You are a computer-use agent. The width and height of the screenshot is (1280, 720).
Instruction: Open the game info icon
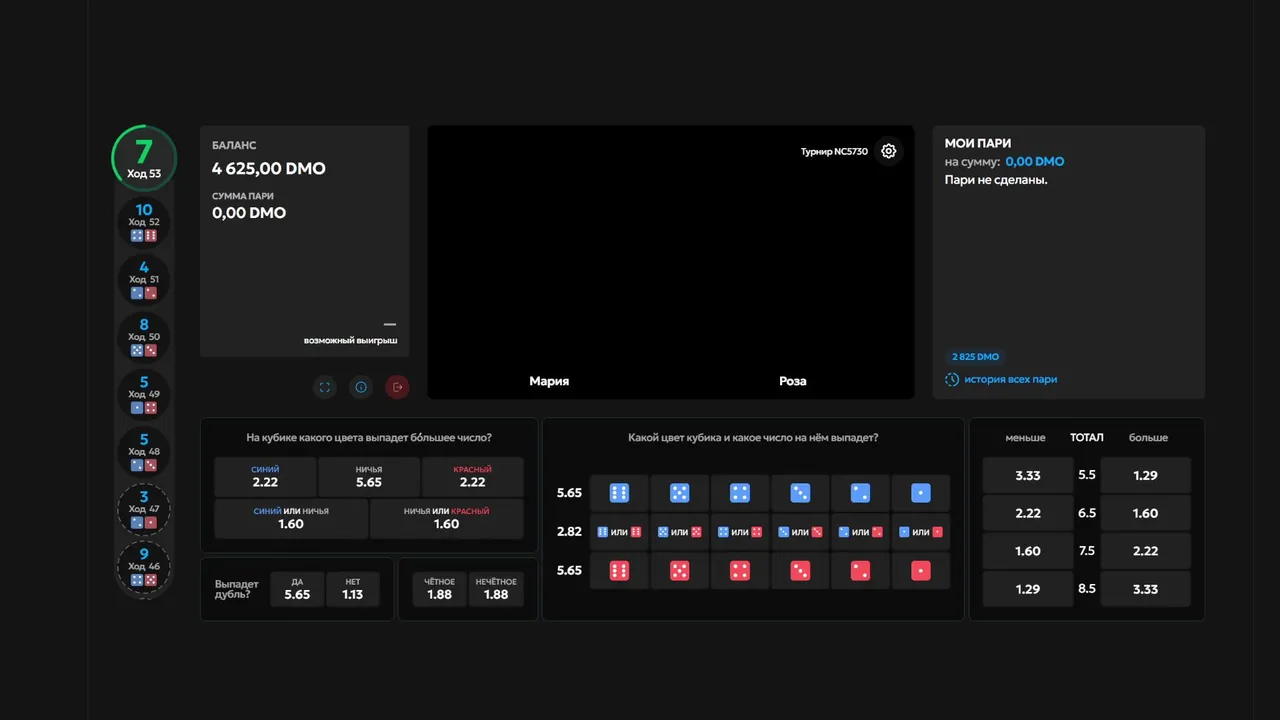(361, 387)
